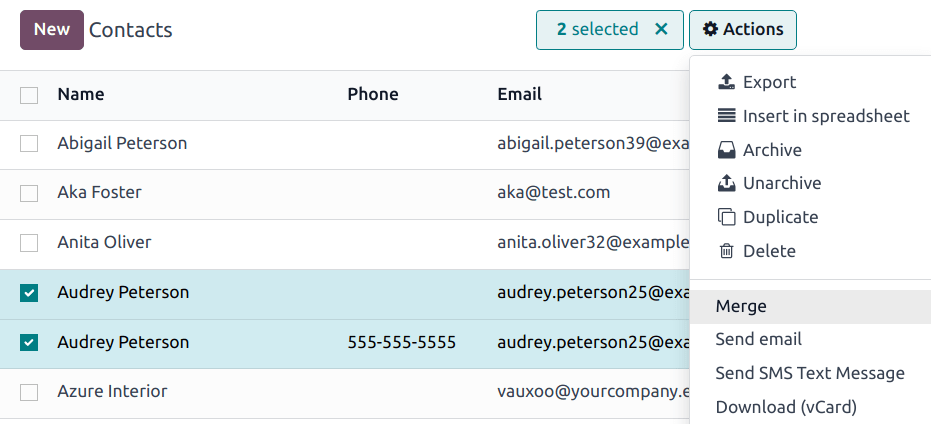This screenshot has height=424, width=931.
Task: Collapse the Actions dropdown button
Action: coord(743,29)
